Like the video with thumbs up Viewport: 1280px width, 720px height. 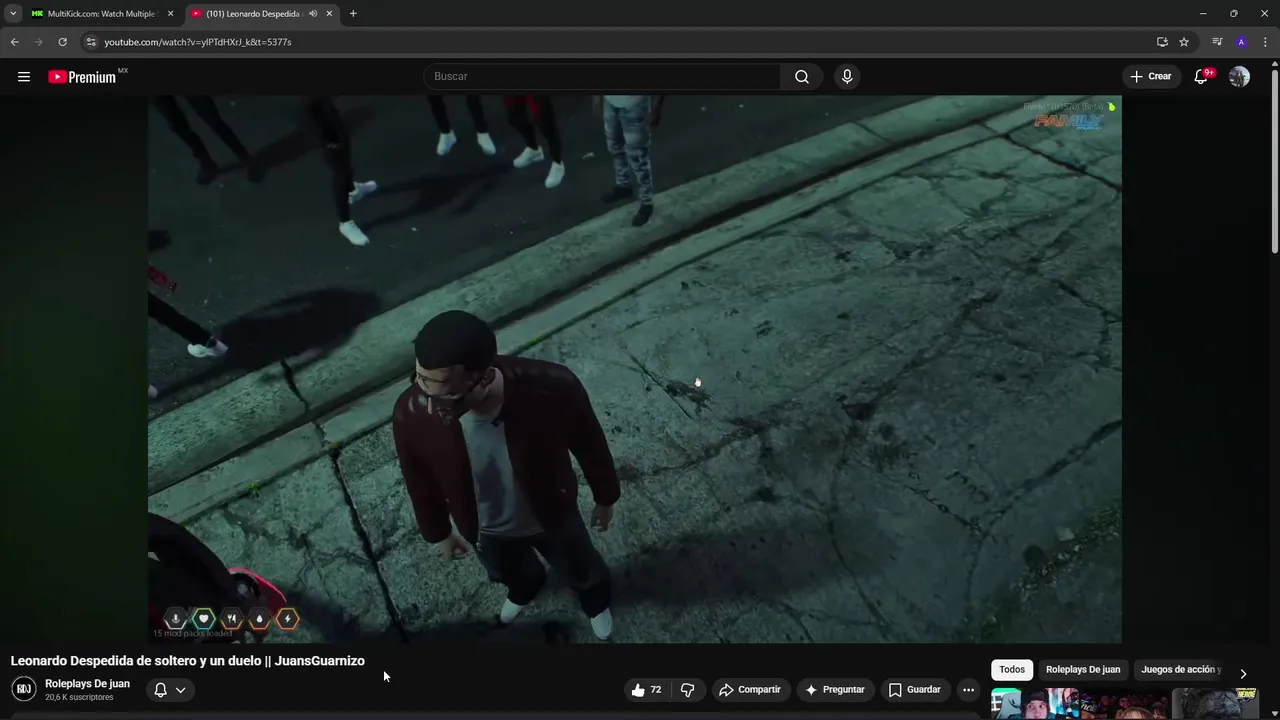[x=646, y=690]
